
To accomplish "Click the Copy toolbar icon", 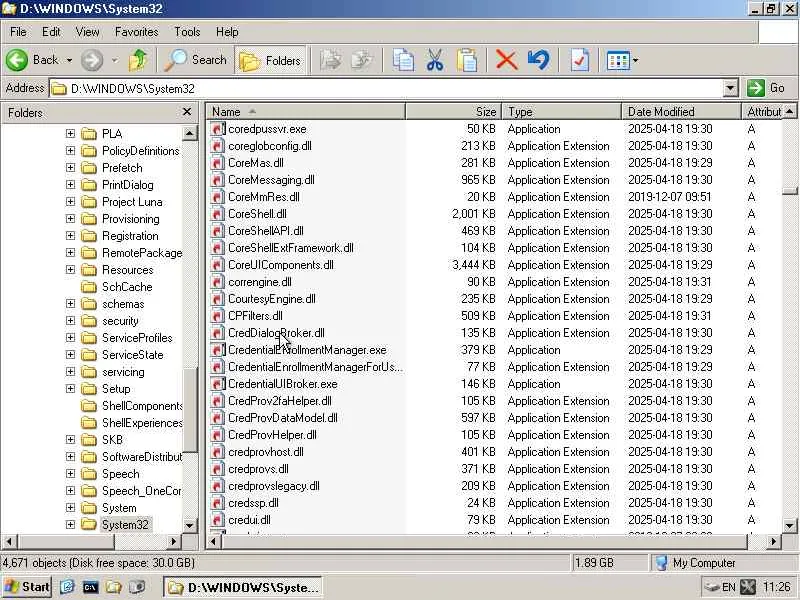I will tap(403, 60).
